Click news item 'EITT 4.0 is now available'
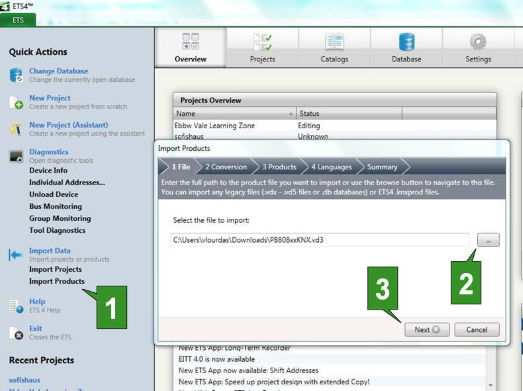523x391 pixels. tap(217, 359)
